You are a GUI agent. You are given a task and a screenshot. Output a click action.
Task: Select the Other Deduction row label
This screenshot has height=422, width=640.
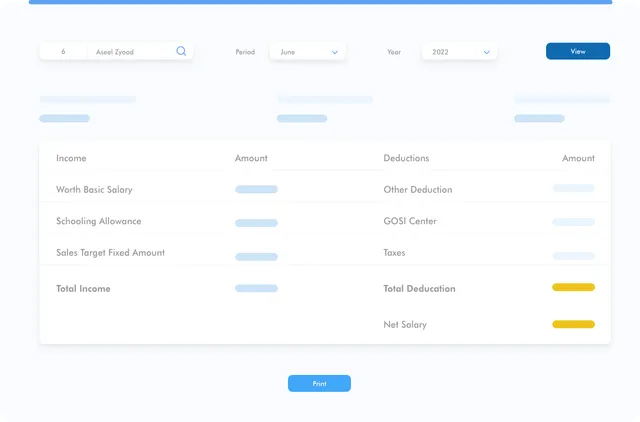point(417,189)
